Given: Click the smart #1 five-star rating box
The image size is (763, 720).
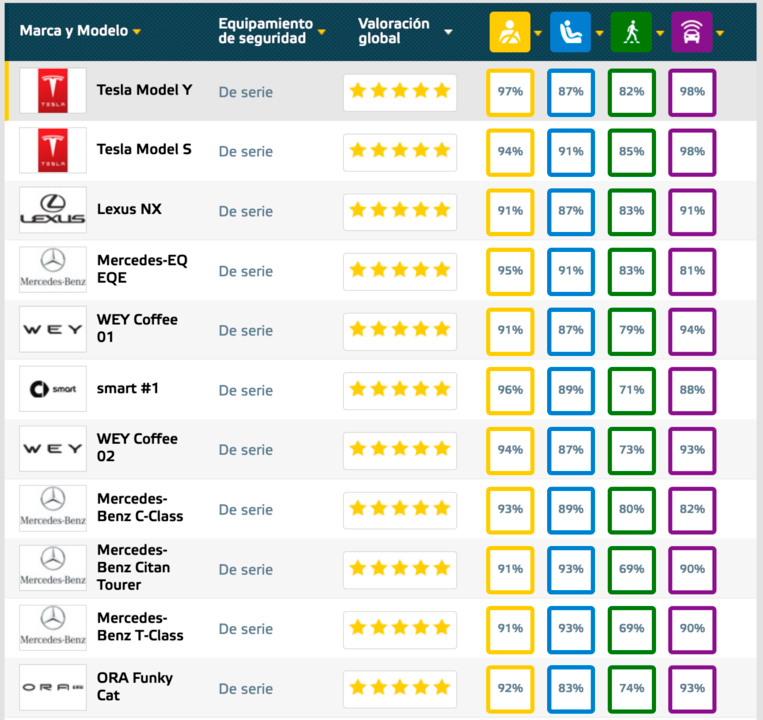Looking at the screenshot, I should point(400,389).
